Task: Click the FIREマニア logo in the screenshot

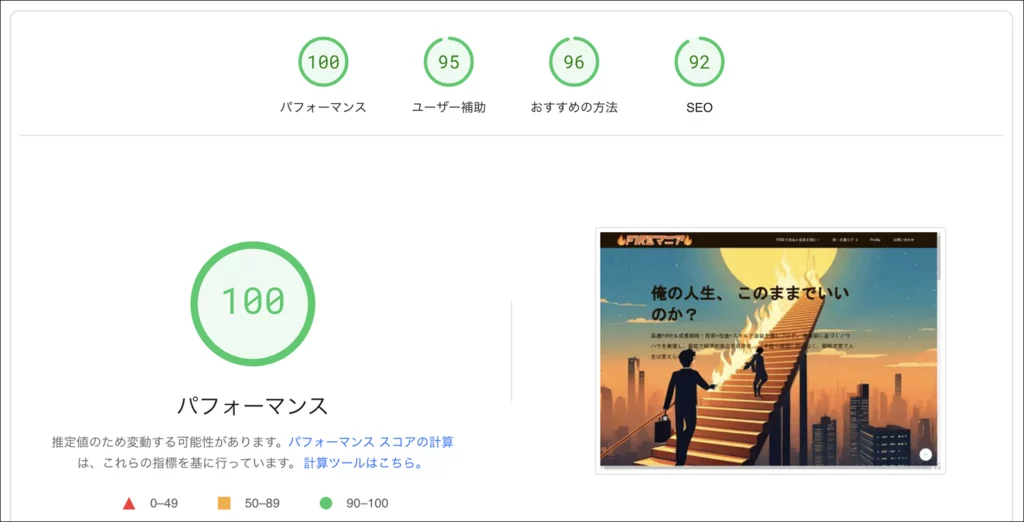Action: click(653, 240)
